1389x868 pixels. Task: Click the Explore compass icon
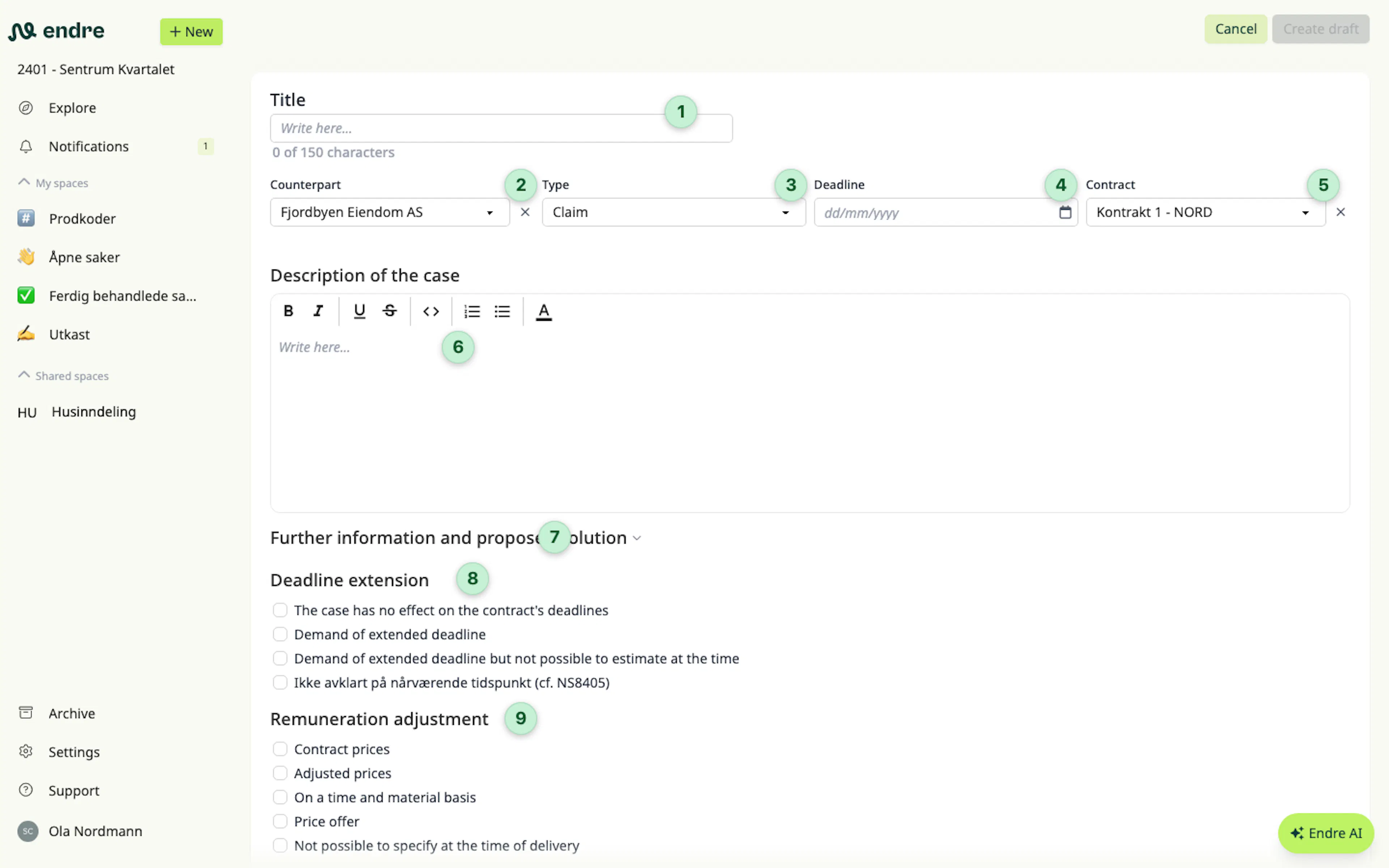tap(26, 108)
